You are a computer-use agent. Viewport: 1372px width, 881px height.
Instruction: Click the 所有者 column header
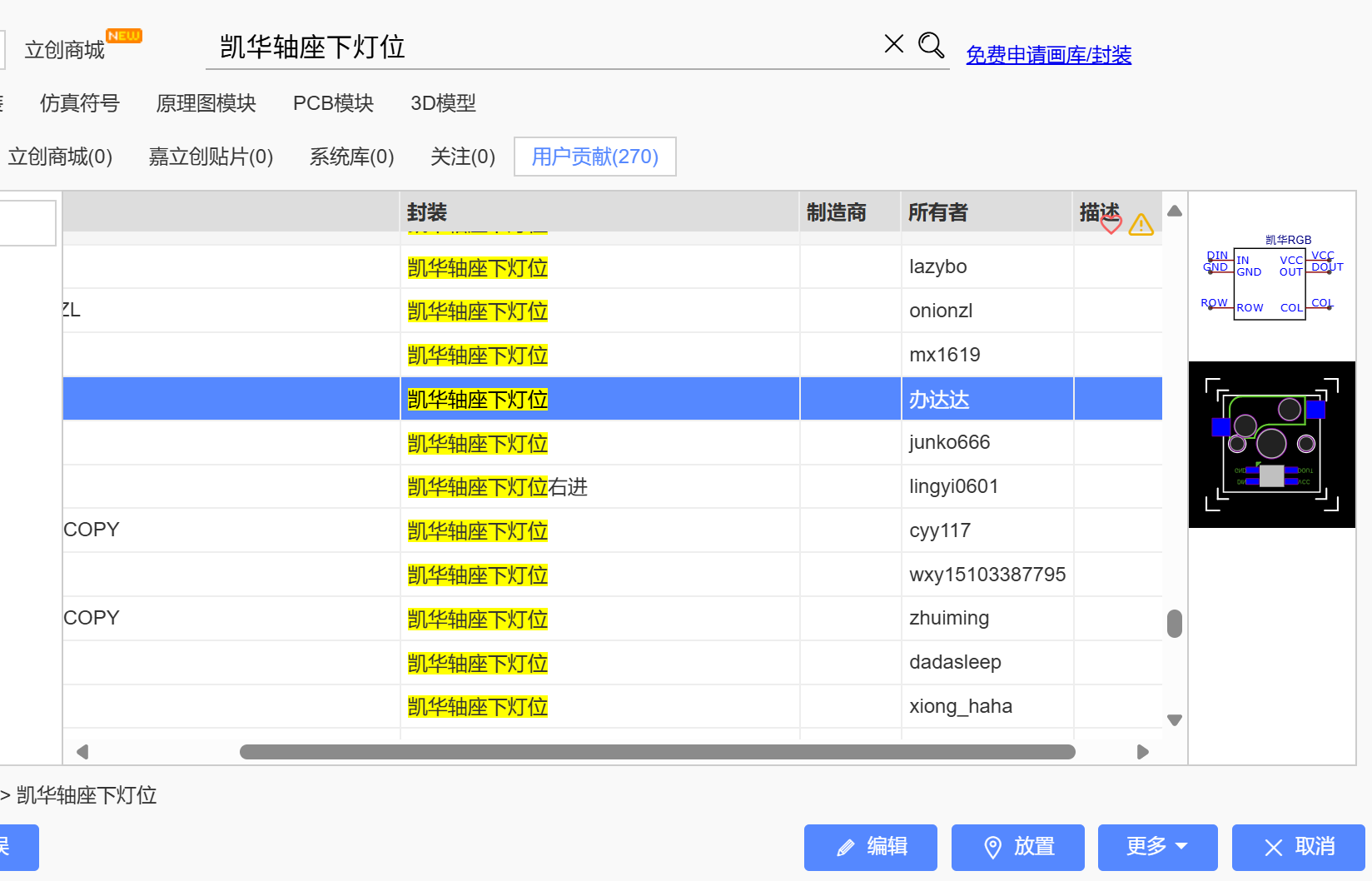coord(987,212)
